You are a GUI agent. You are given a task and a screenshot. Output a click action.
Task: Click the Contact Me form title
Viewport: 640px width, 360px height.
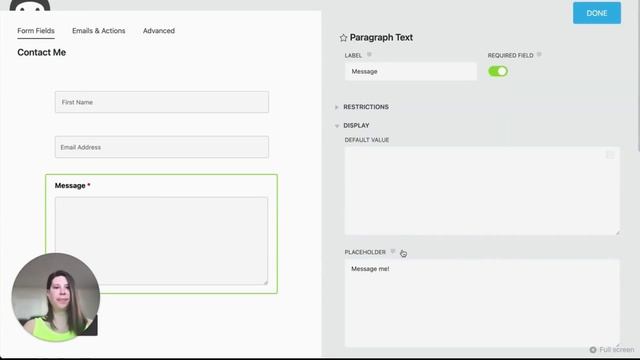pos(42,52)
